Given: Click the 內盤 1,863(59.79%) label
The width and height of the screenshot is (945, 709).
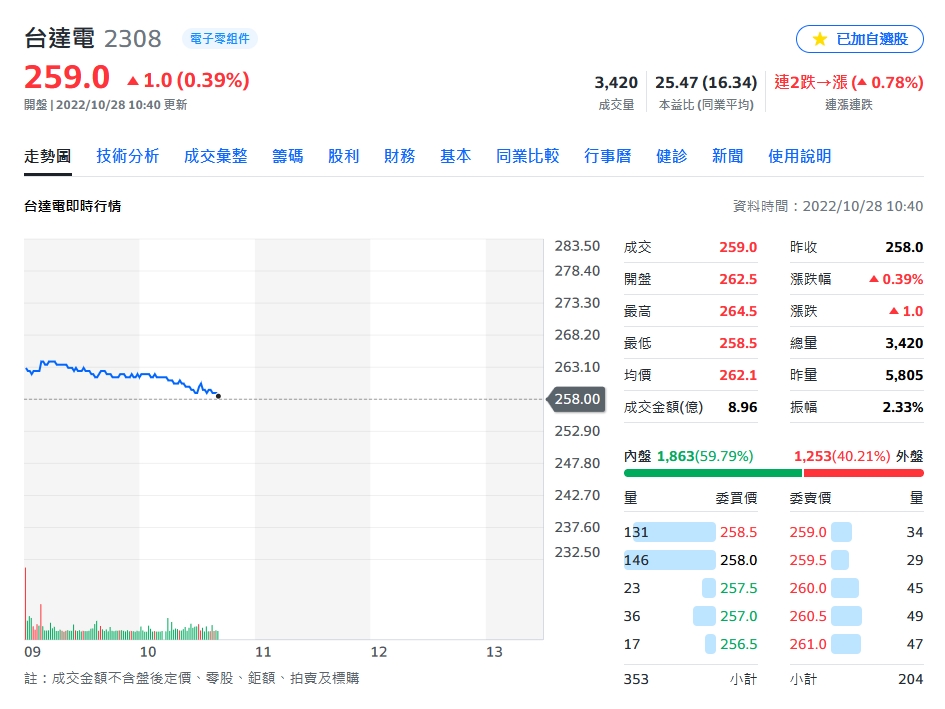Looking at the screenshot, I should click(688, 456).
